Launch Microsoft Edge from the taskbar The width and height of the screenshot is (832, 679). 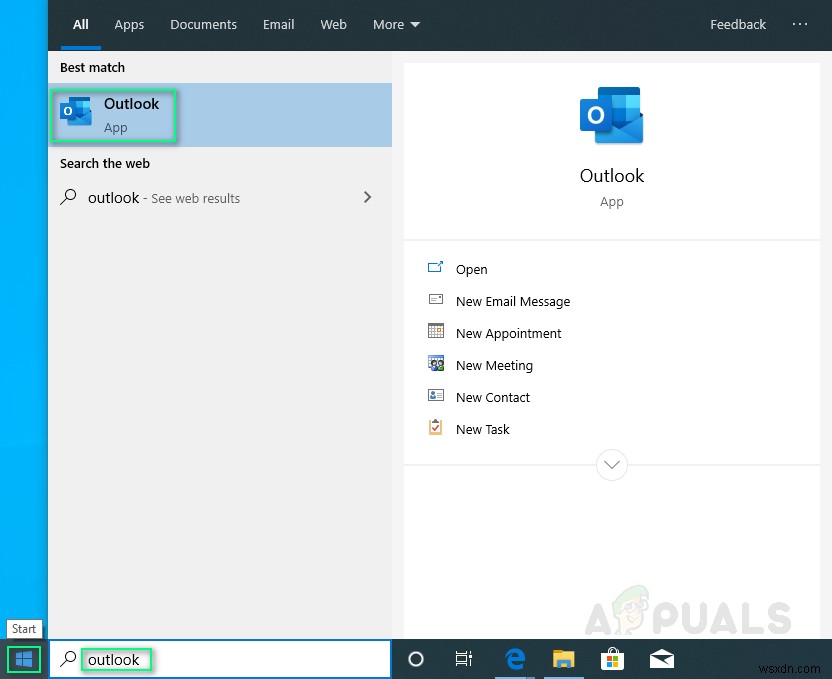point(515,659)
